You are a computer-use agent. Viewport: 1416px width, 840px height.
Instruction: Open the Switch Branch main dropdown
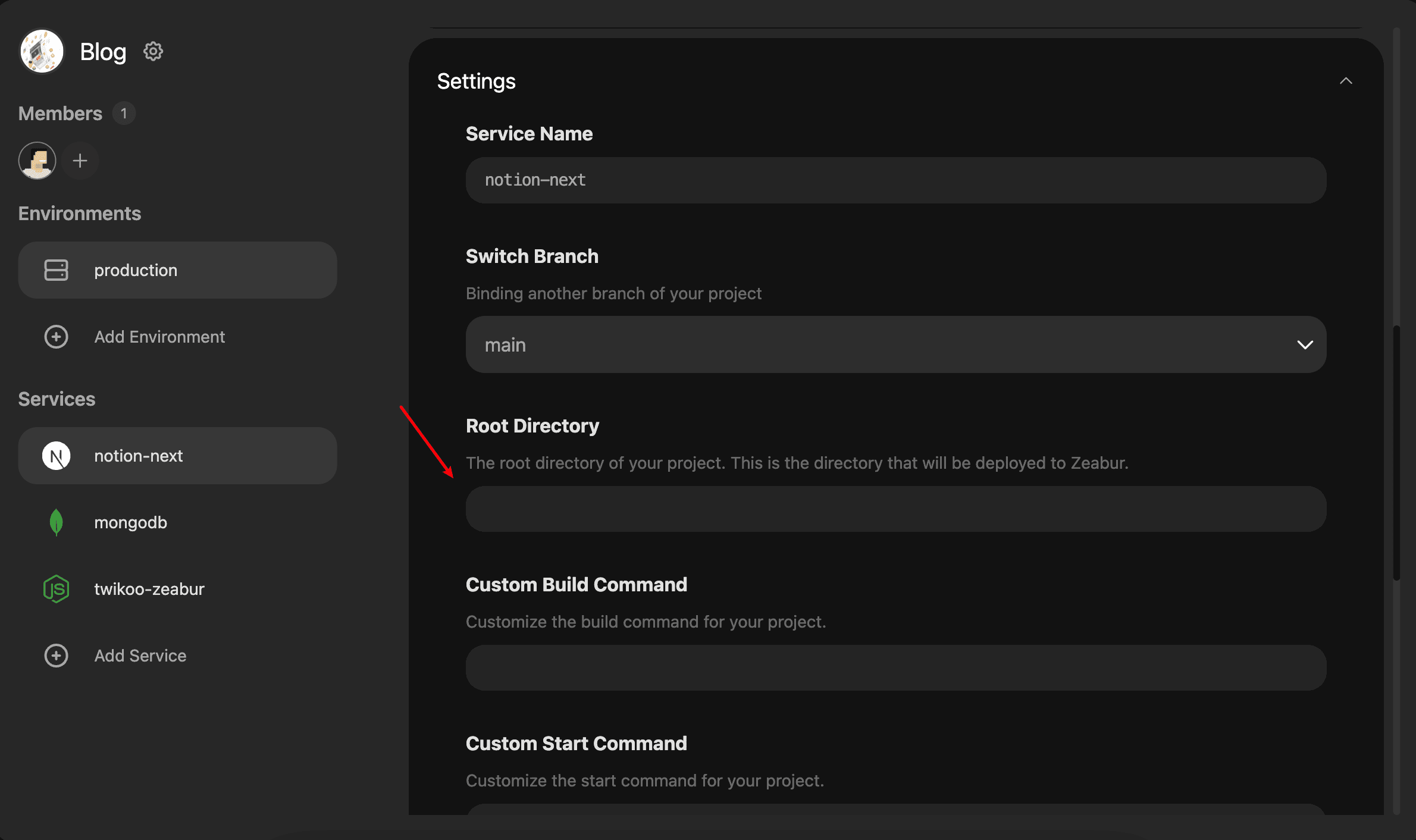click(896, 344)
